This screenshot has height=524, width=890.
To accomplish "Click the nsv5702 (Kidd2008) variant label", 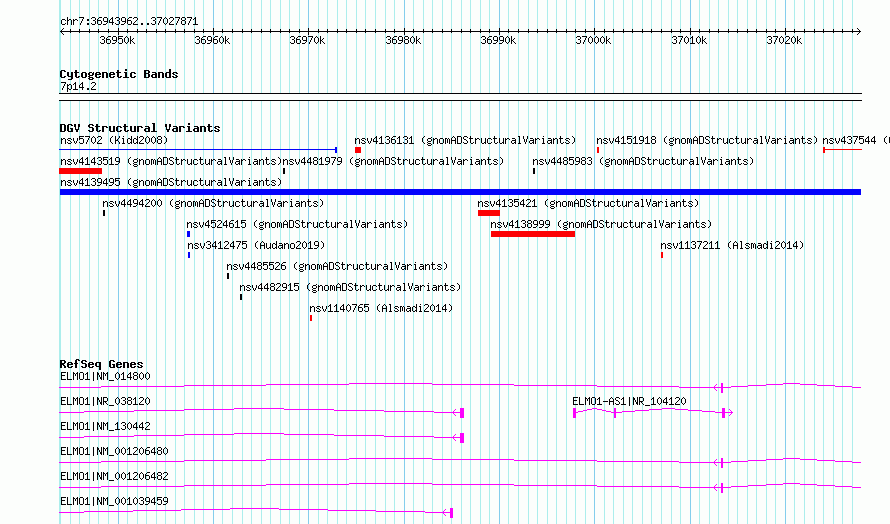I will tap(114, 140).
